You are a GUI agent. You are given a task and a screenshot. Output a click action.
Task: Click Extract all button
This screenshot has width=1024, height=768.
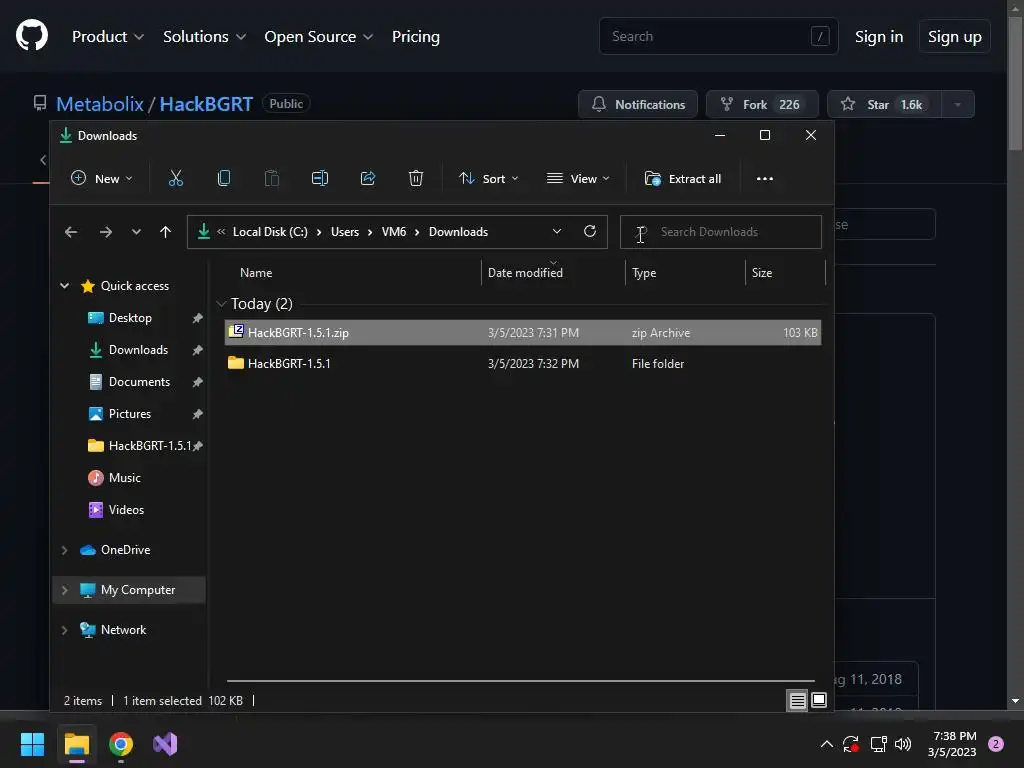coord(683,178)
